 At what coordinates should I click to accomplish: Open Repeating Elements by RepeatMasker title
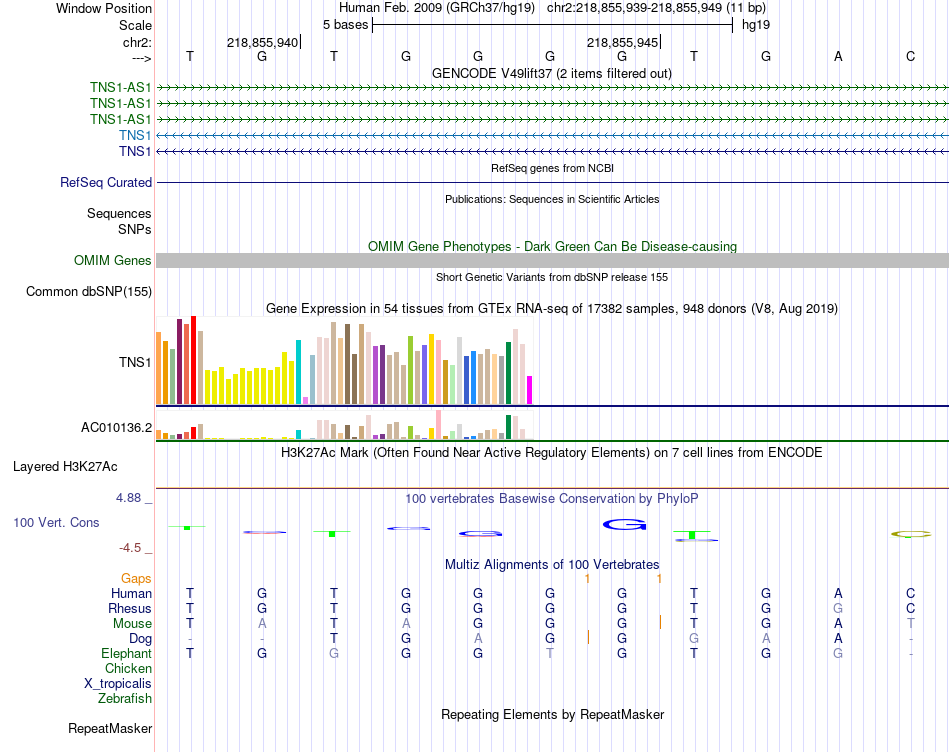pyautogui.click(x=553, y=714)
